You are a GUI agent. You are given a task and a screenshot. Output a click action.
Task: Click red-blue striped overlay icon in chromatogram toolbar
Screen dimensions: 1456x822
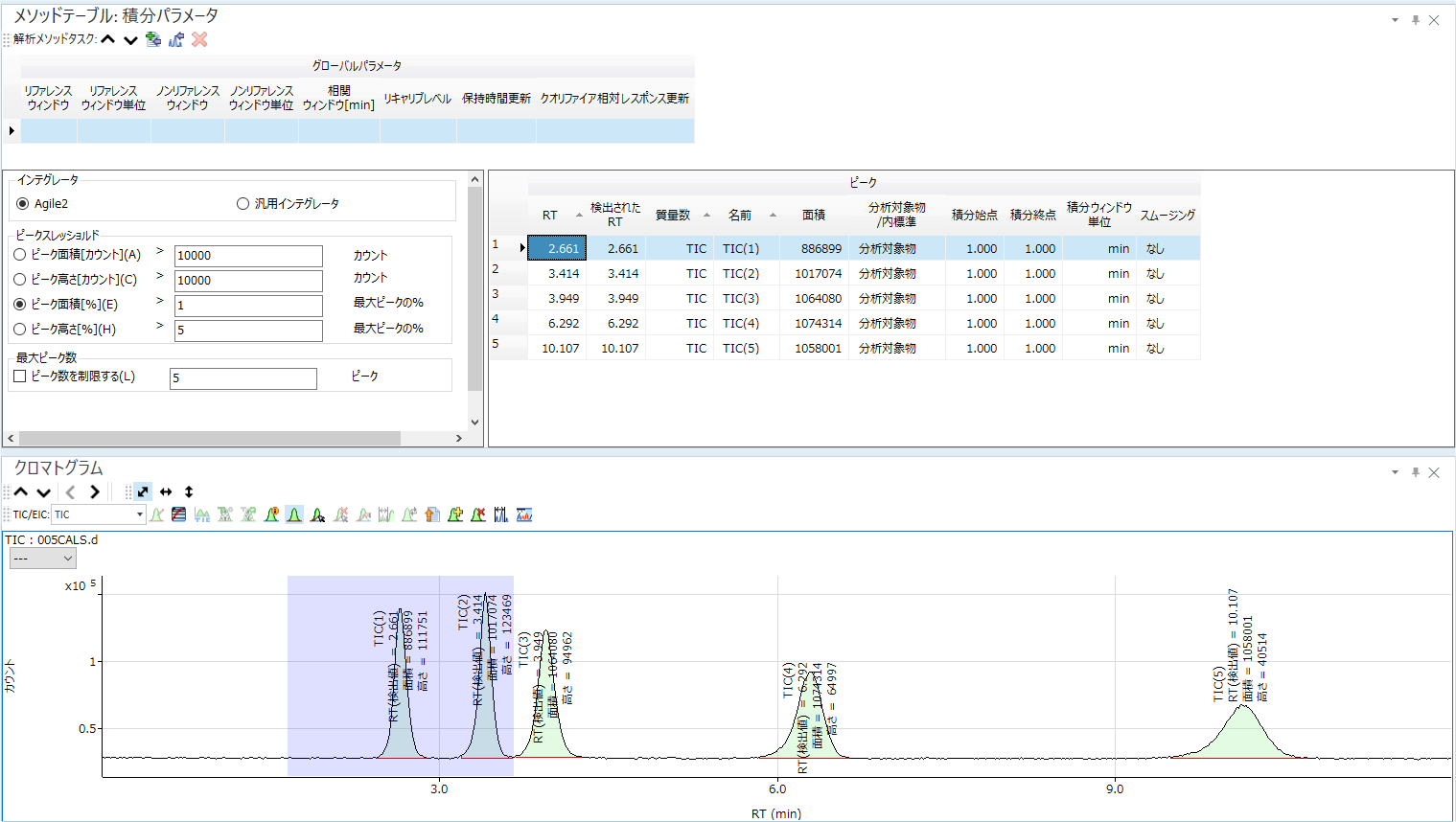(x=179, y=514)
